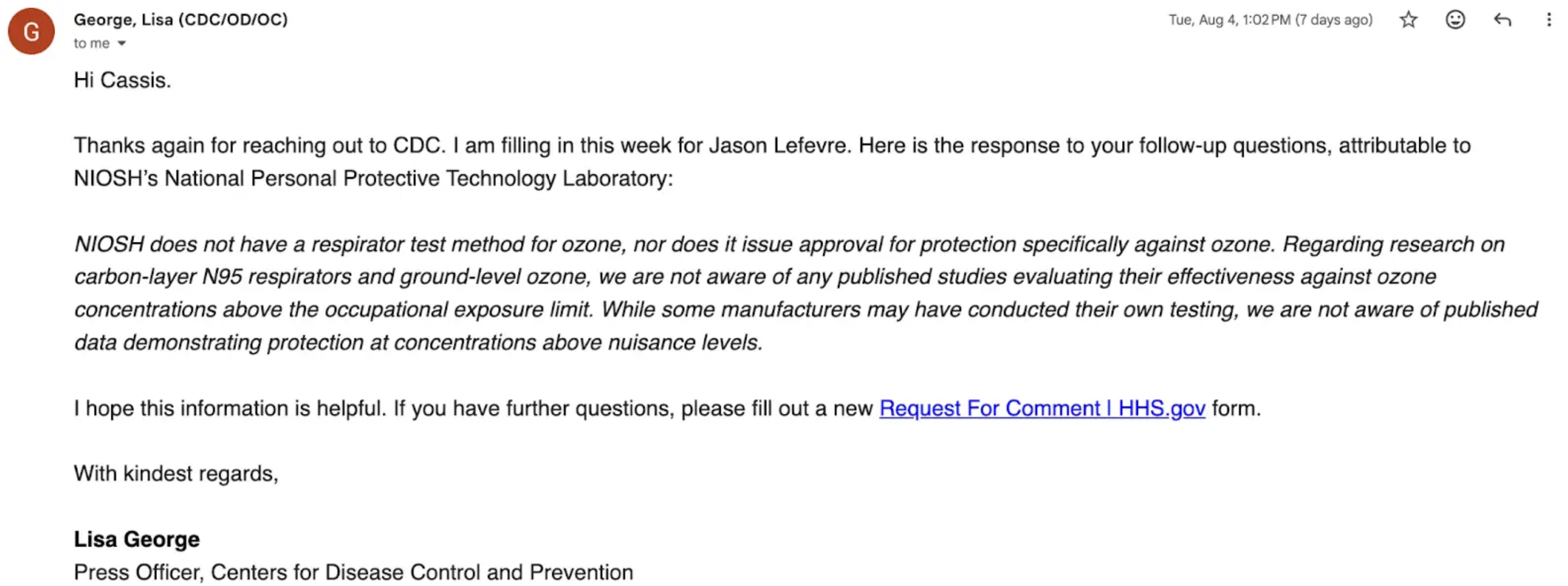Expand recipient details arrow next to 'to me'
1568x586 pixels.
[122, 43]
